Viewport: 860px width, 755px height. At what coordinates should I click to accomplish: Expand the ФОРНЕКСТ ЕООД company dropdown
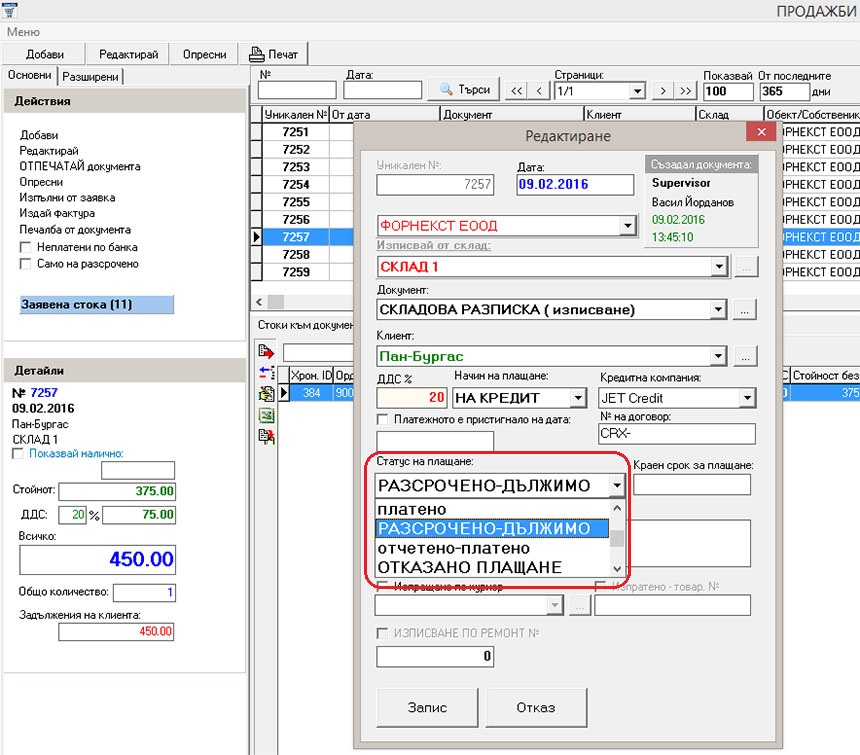627,225
